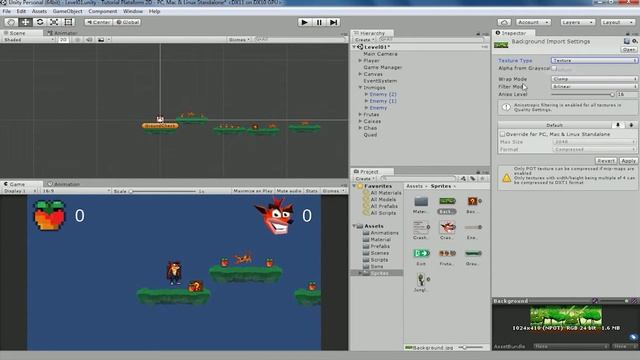The height and width of the screenshot is (360, 640).
Task: Open the Cloud services panel
Action: (x=504, y=22)
